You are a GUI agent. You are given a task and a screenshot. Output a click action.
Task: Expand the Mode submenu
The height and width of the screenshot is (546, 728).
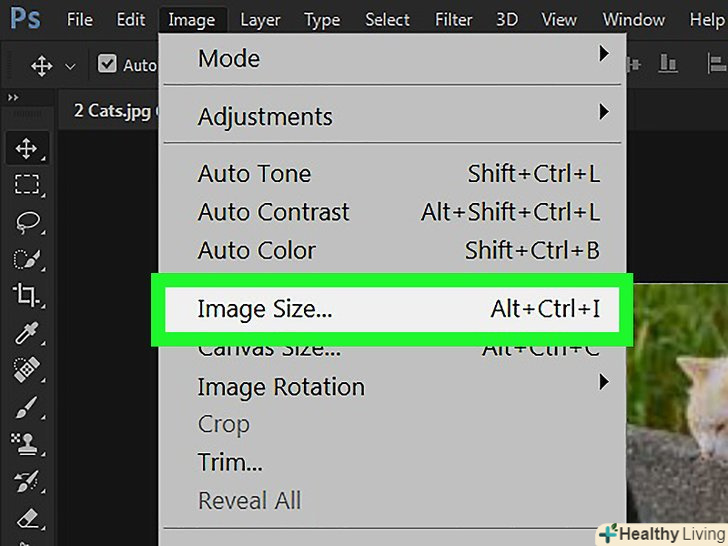pyautogui.click(x=399, y=58)
